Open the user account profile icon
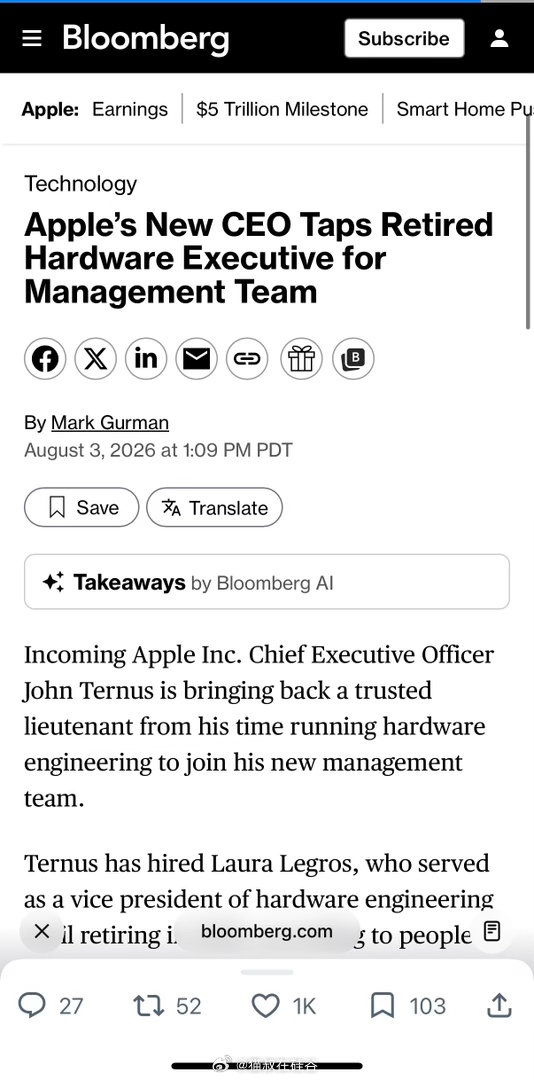 point(499,39)
